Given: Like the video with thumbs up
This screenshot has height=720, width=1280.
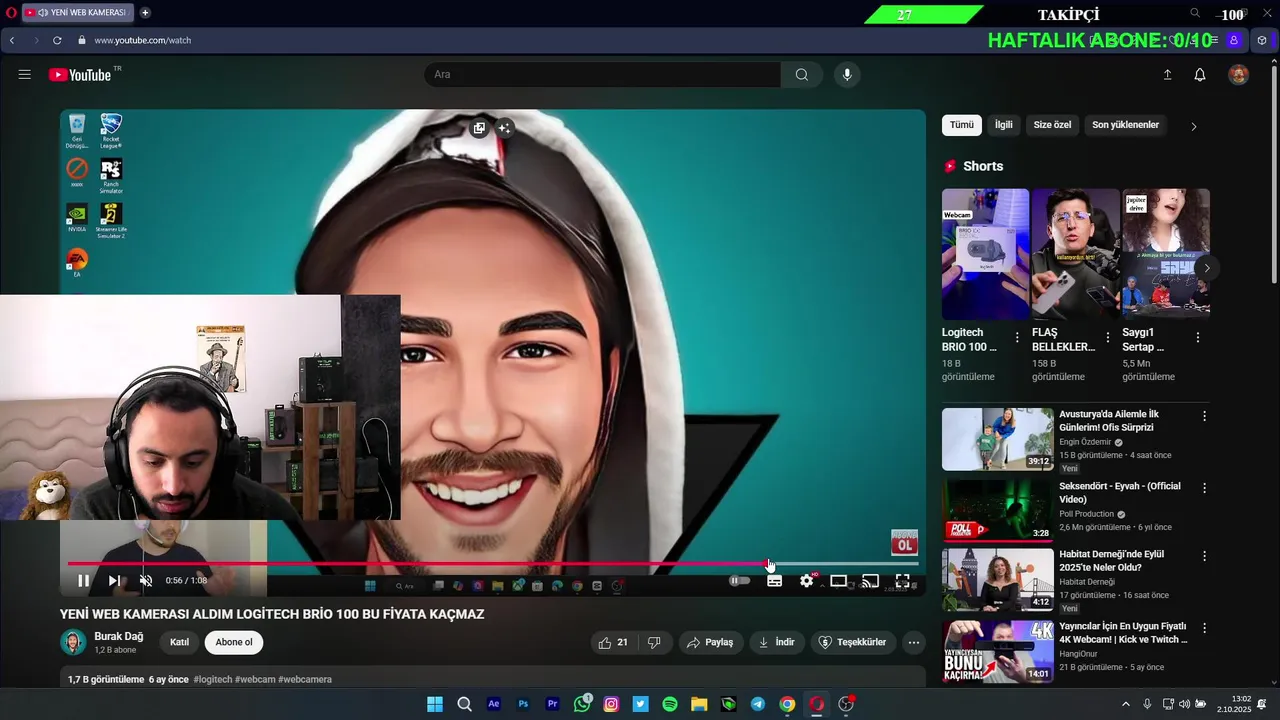Looking at the screenshot, I should click(613, 642).
